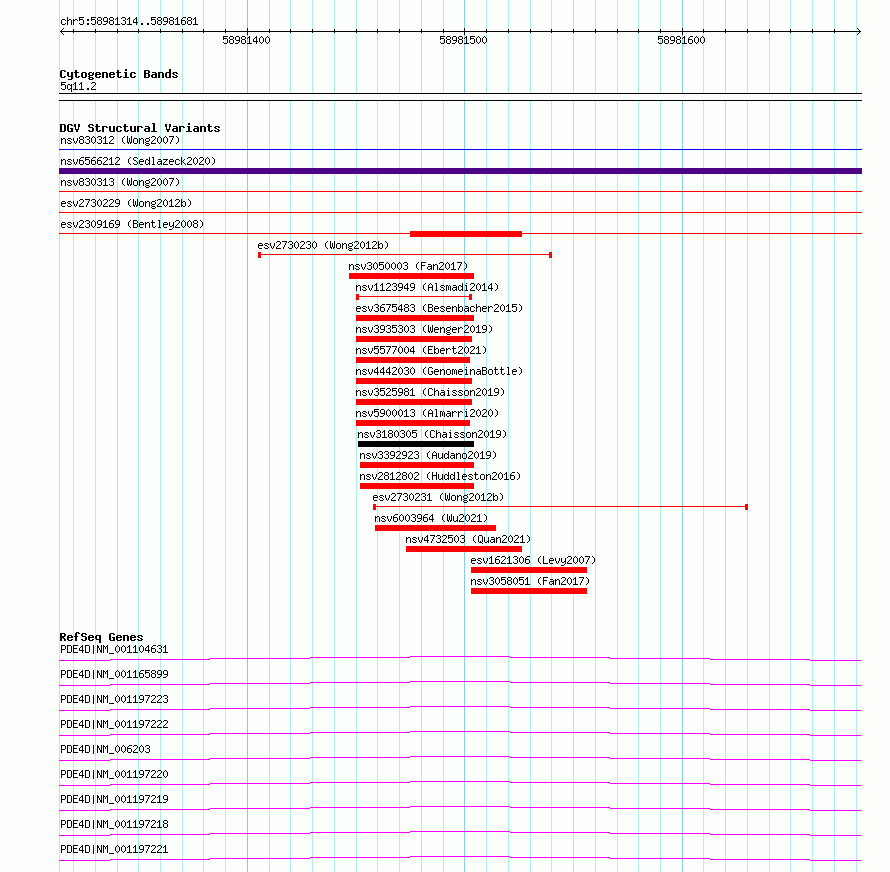Open variant nsv3058051 (Fan2017)
The height and width of the screenshot is (872, 890).
(x=530, y=581)
